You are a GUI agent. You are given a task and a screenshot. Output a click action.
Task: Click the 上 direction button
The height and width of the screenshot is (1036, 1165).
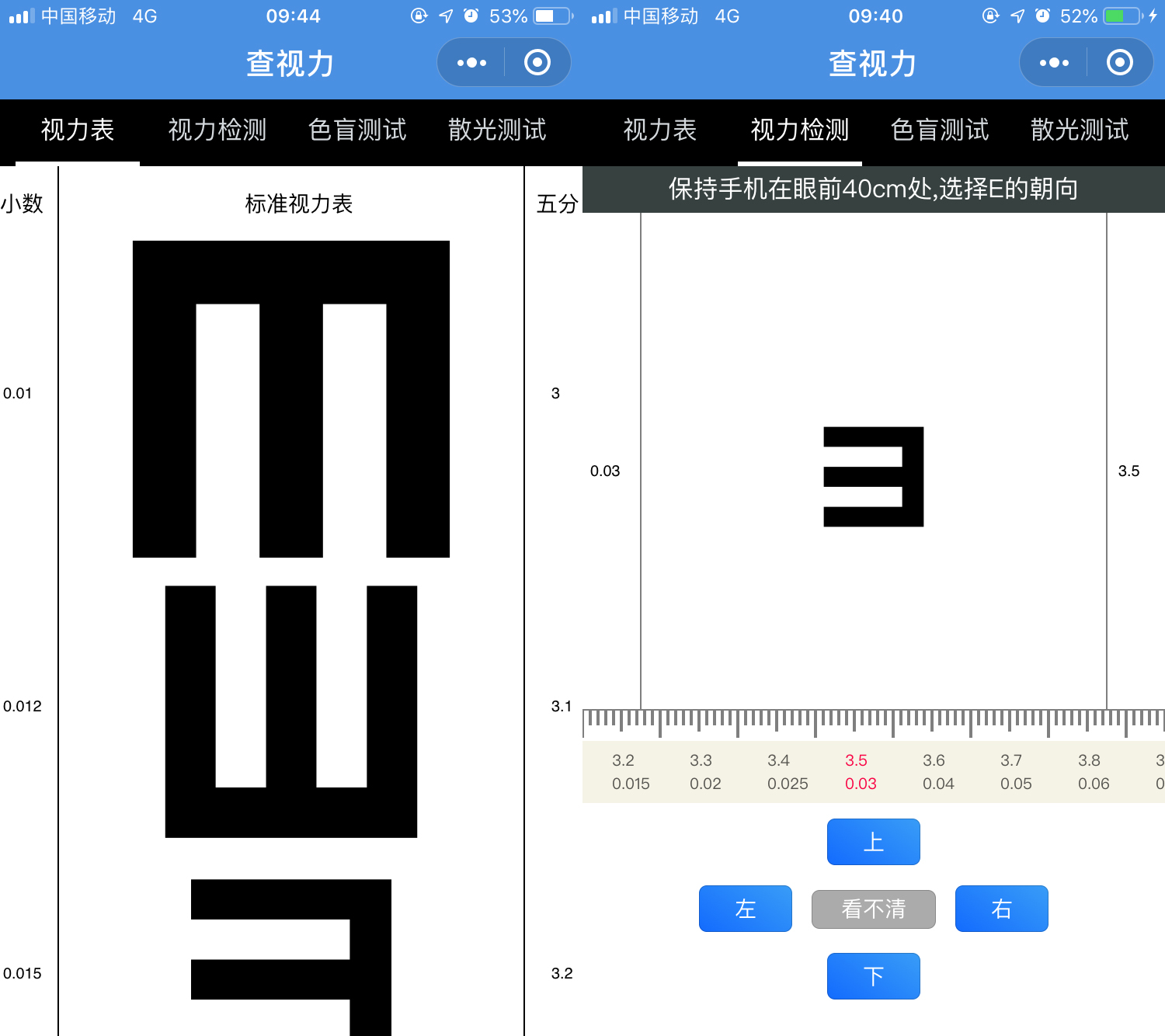[x=874, y=842]
